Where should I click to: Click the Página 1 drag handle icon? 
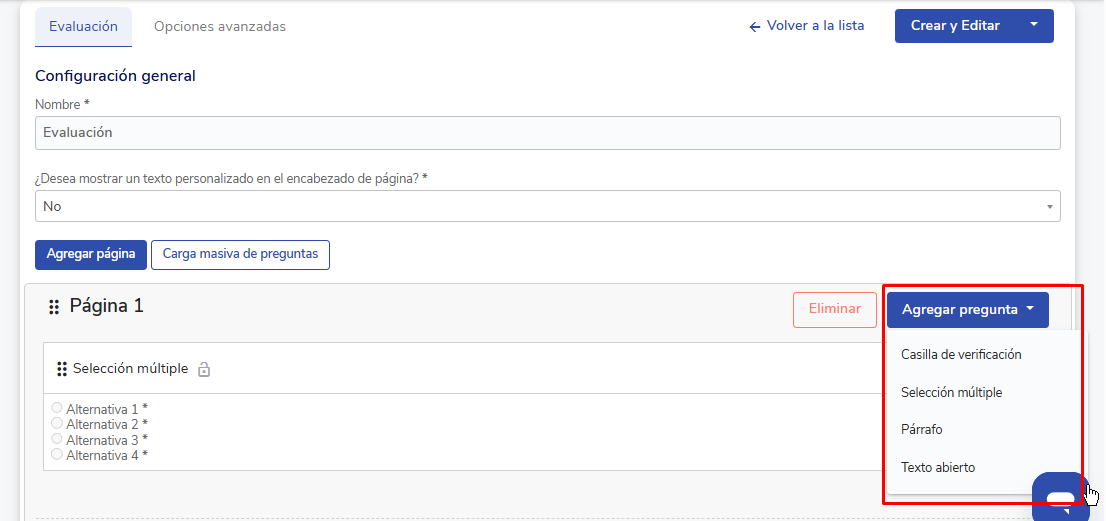(x=54, y=307)
